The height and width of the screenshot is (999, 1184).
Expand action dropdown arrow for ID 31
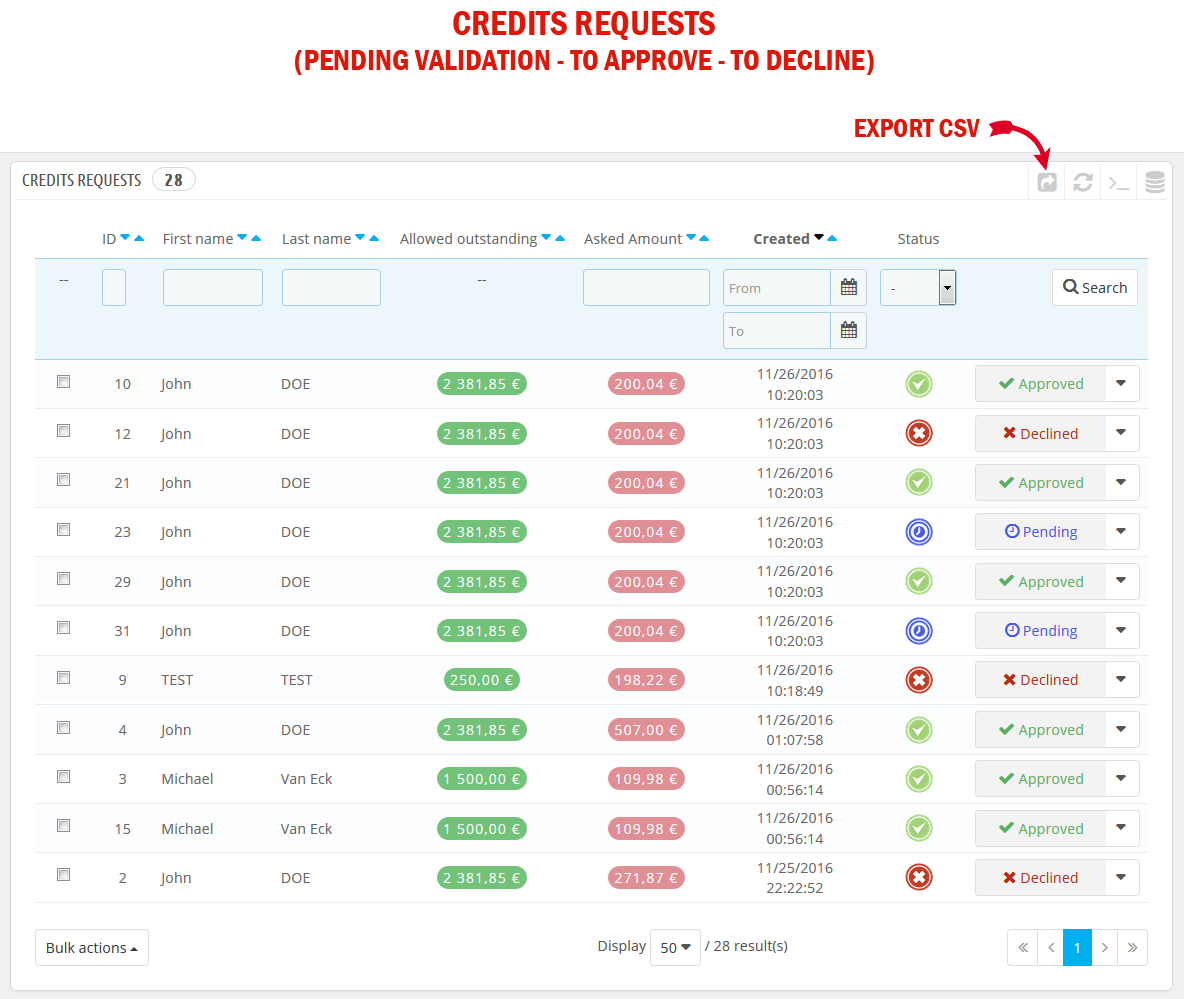[x=1121, y=630]
